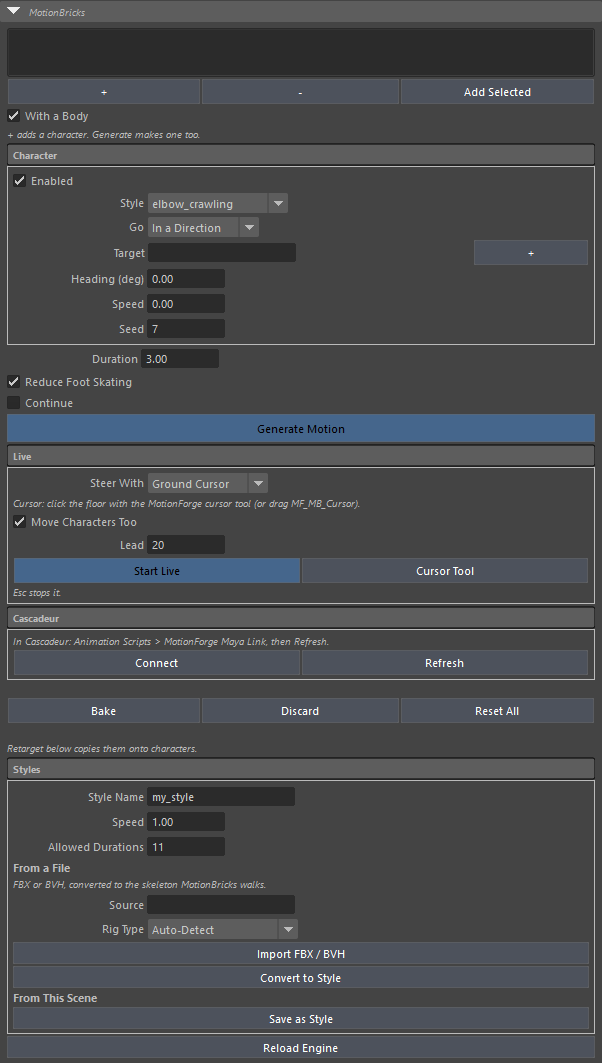This screenshot has width=602, height=1063.
Task: Open the Steer With dropdown
Action: pyautogui.click(x=207, y=483)
